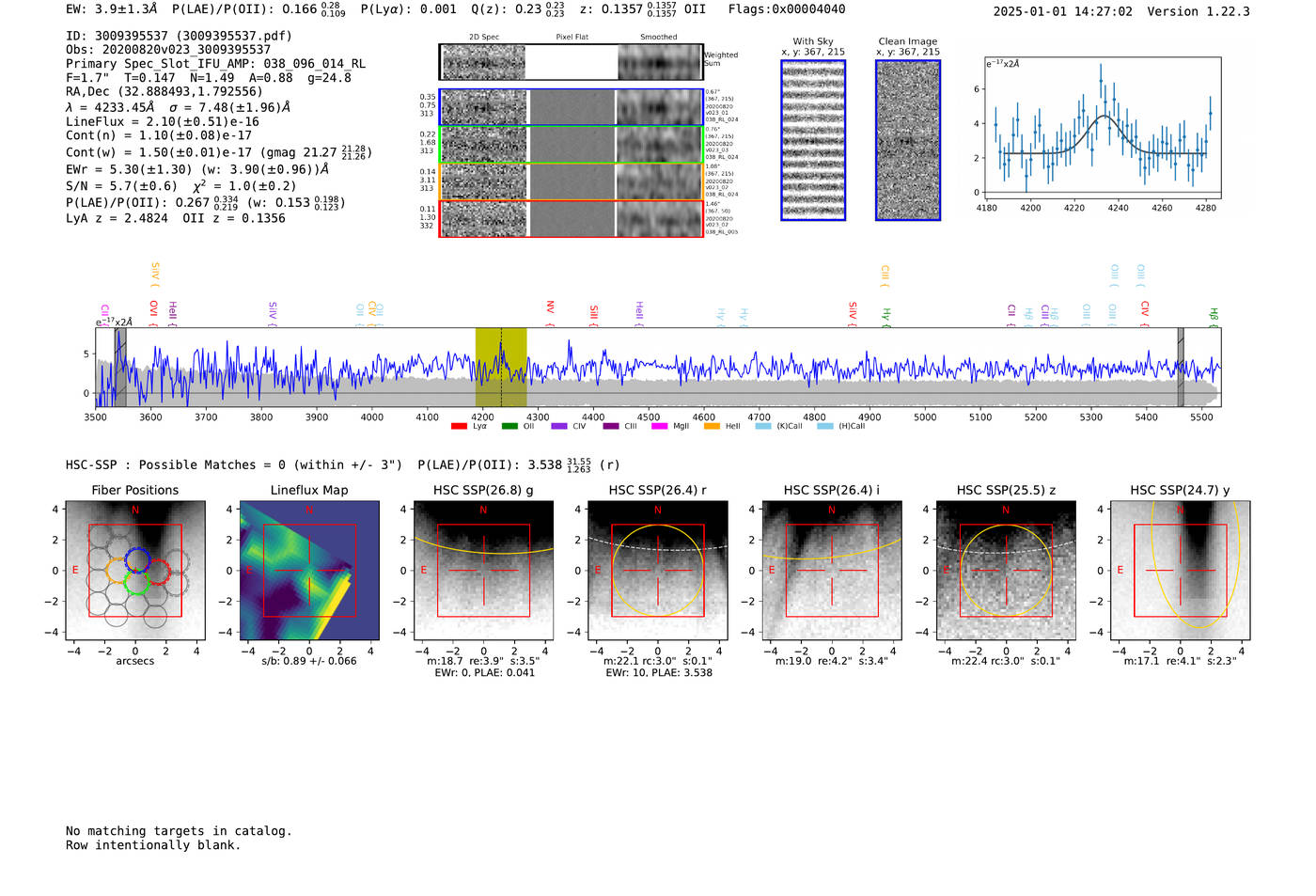Click the yellow highlighted band in the spectrum
The height and width of the screenshot is (896, 1316).
500,367
